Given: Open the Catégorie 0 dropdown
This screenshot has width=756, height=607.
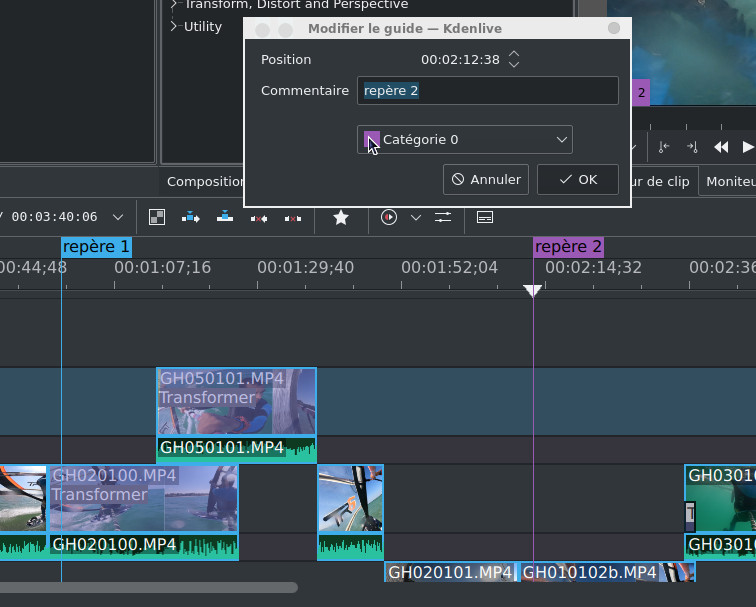Looking at the screenshot, I should click(465, 140).
